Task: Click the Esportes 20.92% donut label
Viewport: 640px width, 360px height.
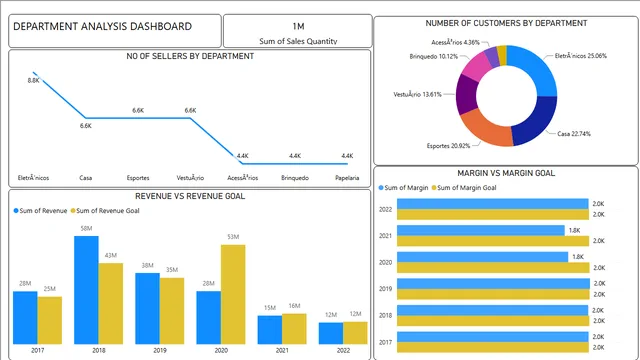Action: tap(448, 146)
